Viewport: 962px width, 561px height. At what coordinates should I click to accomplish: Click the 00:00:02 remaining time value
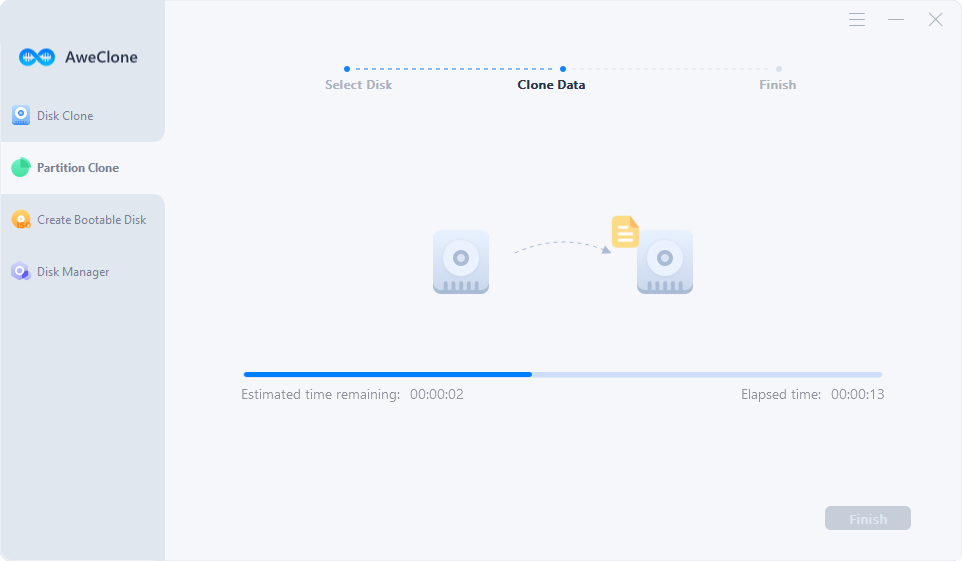pyautogui.click(x=437, y=394)
